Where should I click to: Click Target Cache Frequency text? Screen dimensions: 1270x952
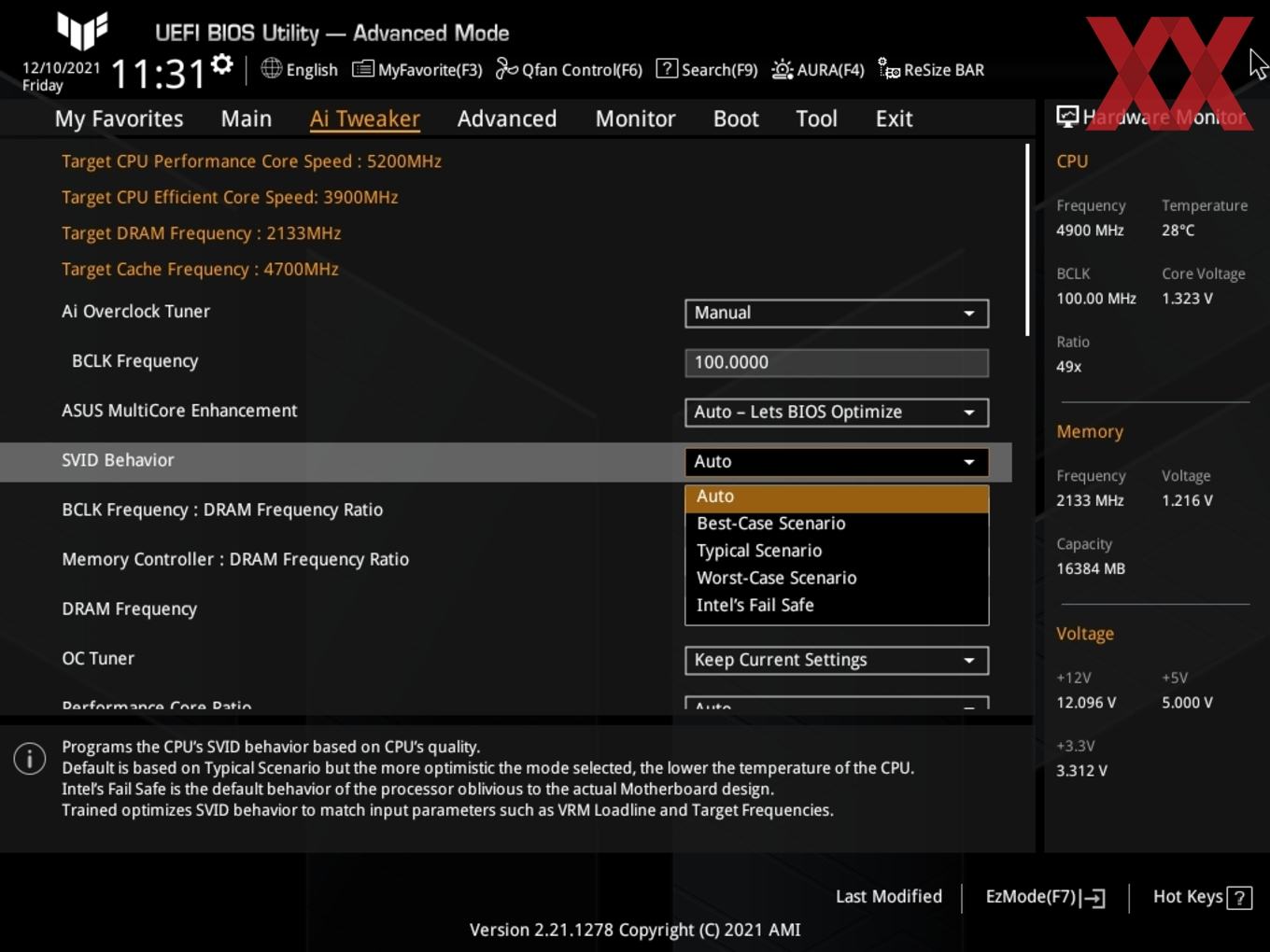(200, 270)
